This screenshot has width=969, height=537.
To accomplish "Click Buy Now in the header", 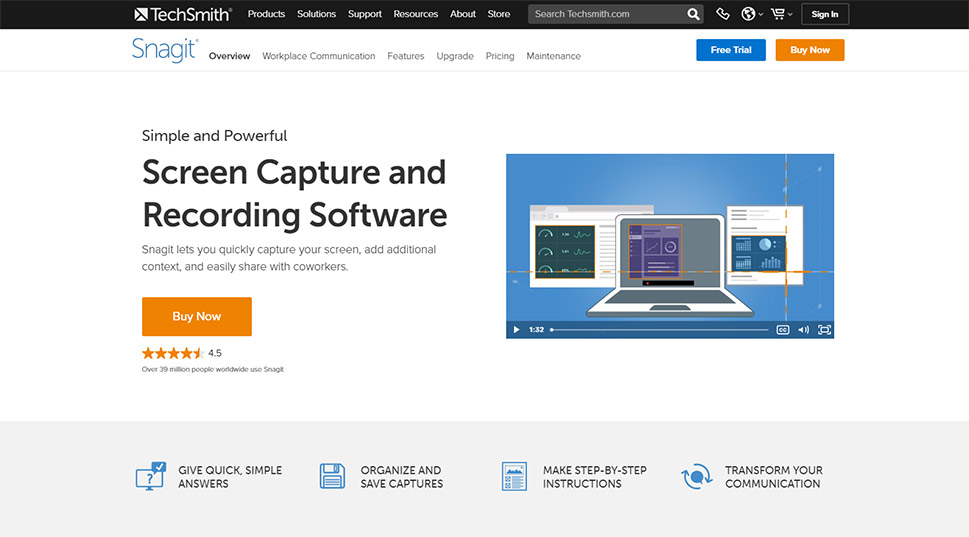I will coord(810,50).
